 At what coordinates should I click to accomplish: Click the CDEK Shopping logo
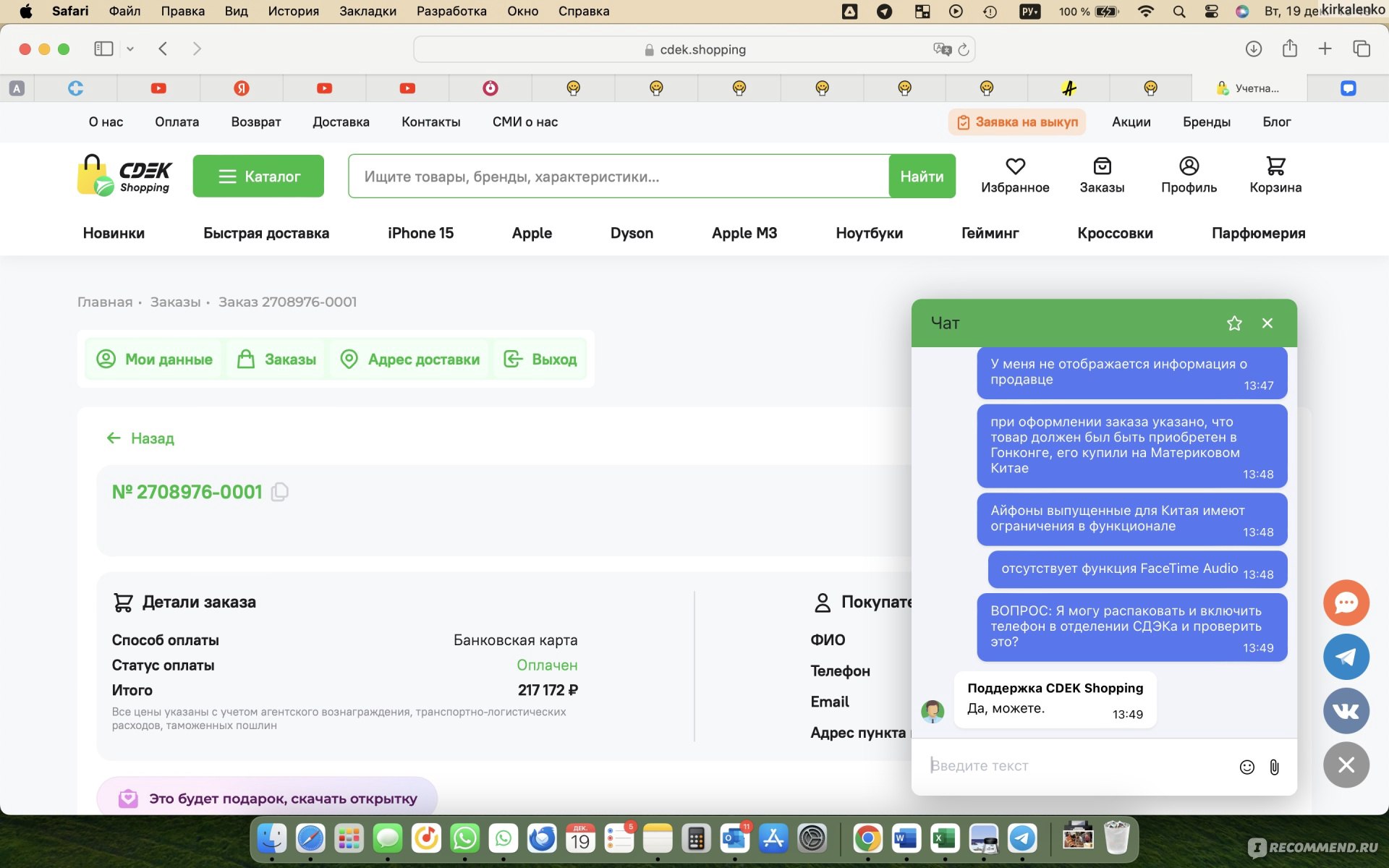click(124, 175)
